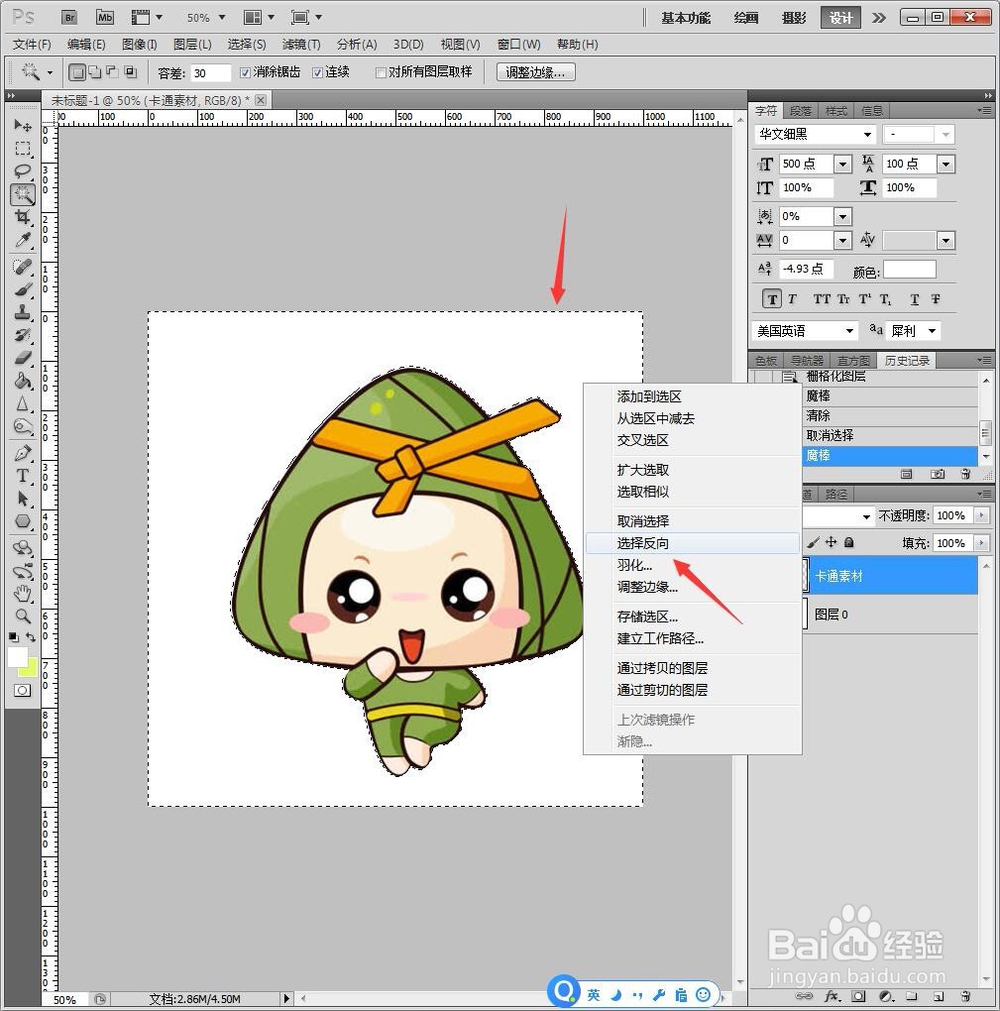Choose 羽化... in context menu
The width and height of the screenshot is (1000, 1011).
692,565
